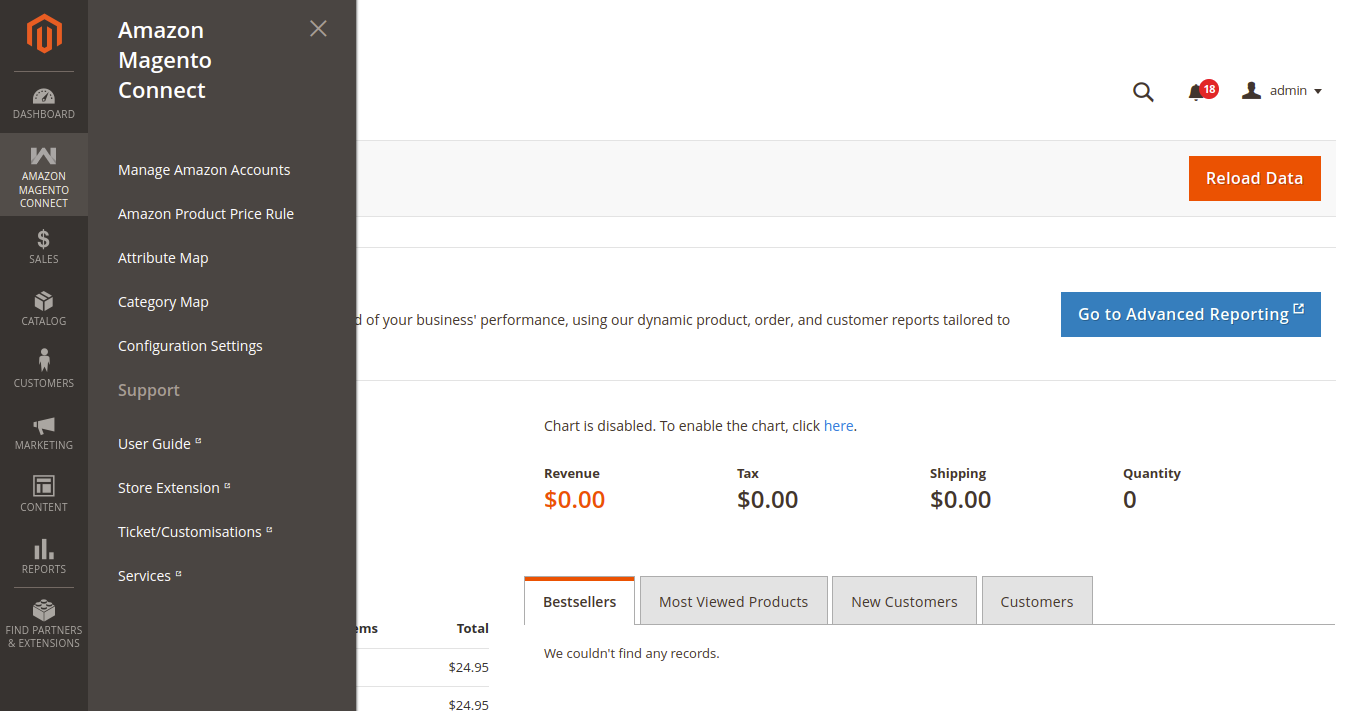Open the Content sidebar menu
This screenshot has width=1365, height=711.
[44, 495]
